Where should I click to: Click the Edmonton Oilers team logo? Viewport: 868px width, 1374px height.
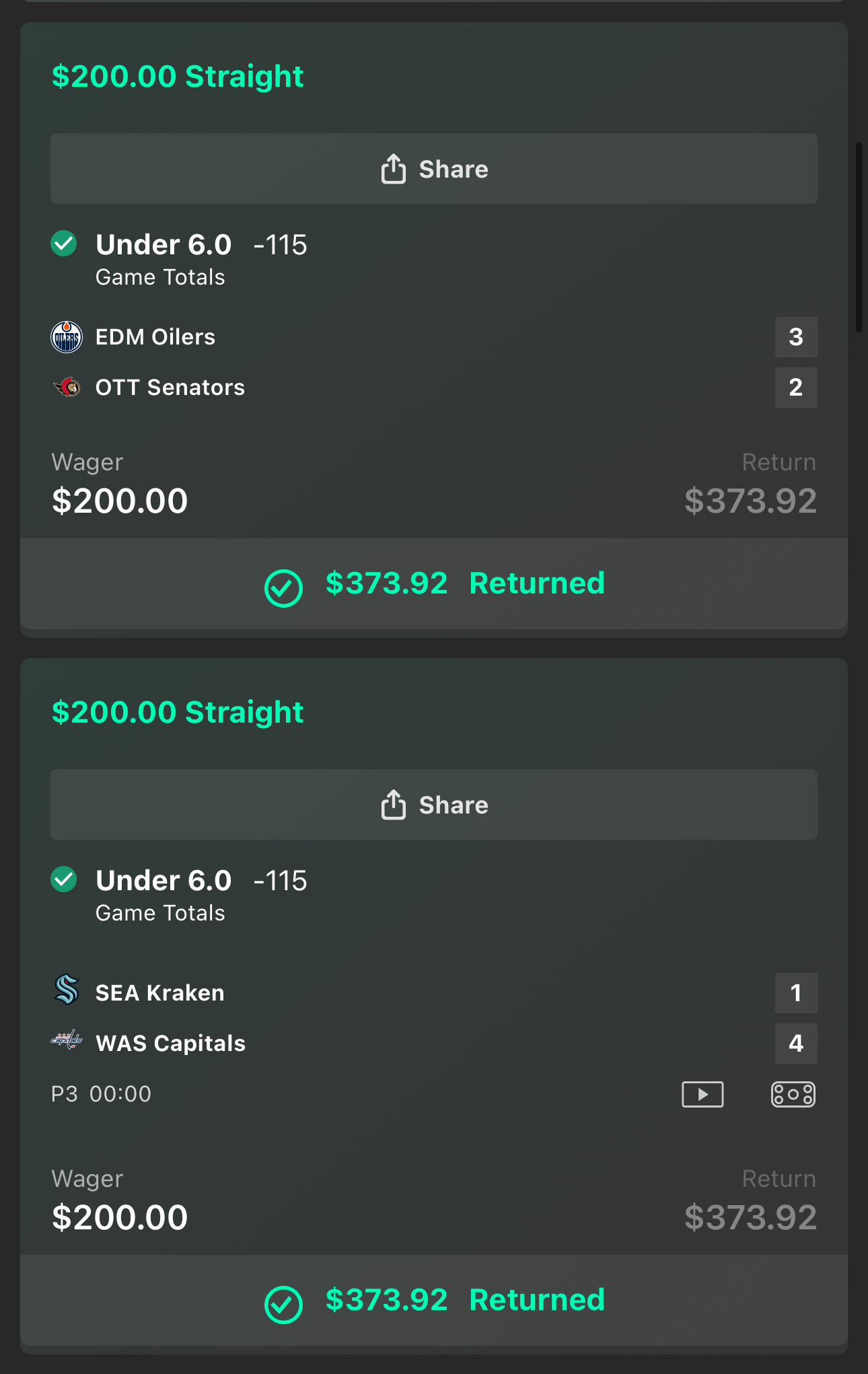(67, 337)
